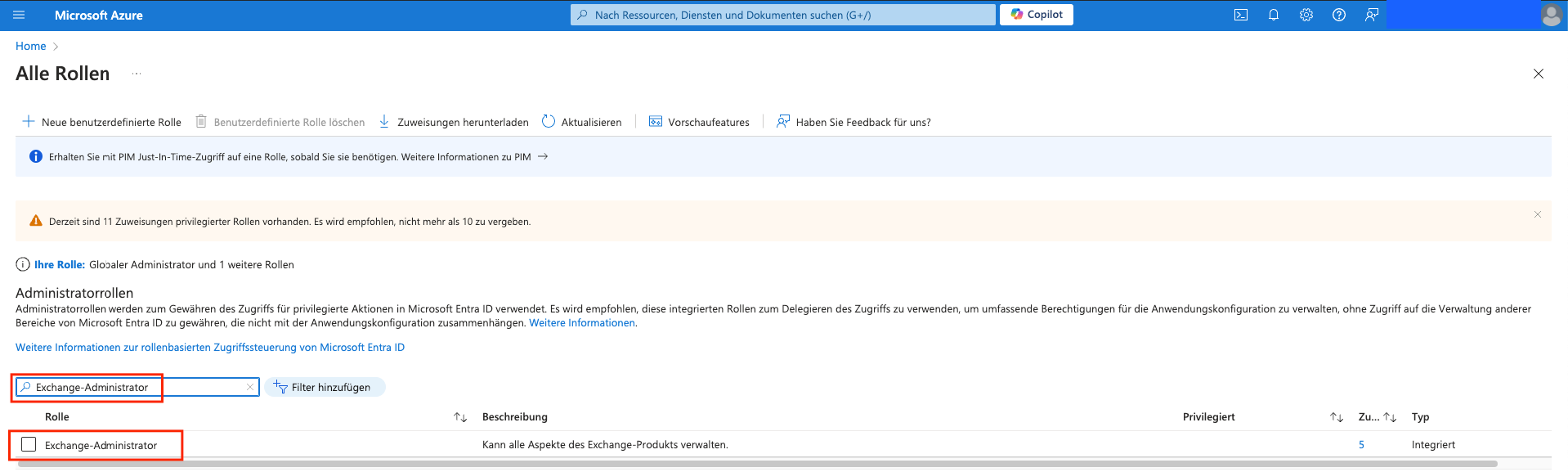Dismiss the privileged roles warning banner
The image size is (1568, 472).
[x=1538, y=214]
